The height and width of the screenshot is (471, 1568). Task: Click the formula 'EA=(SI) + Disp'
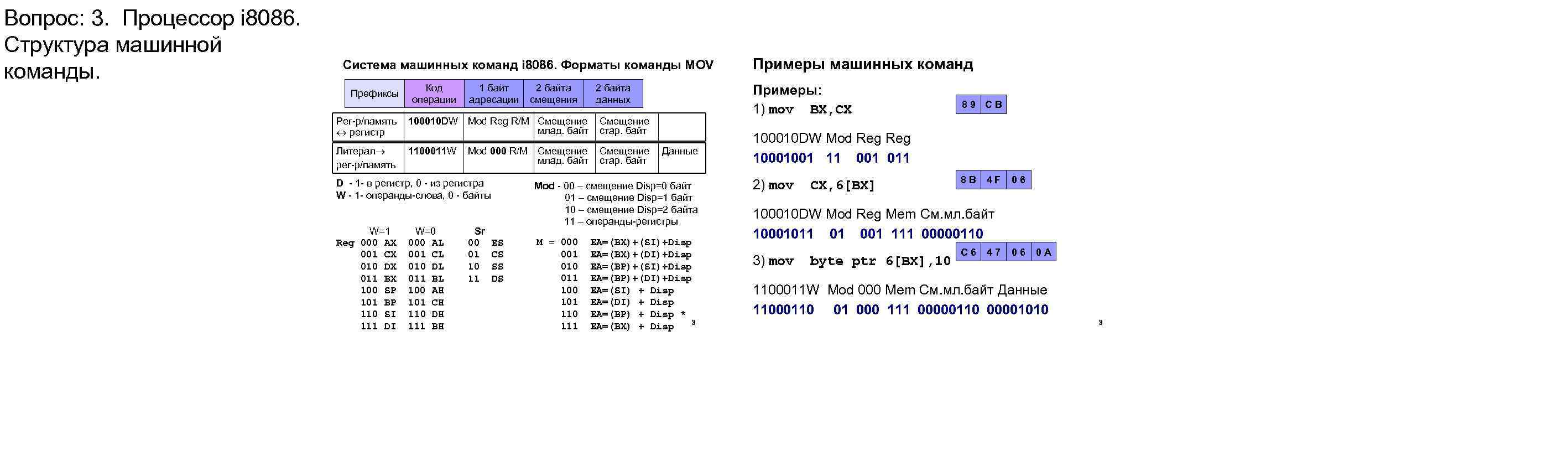pyautogui.click(x=632, y=291)
